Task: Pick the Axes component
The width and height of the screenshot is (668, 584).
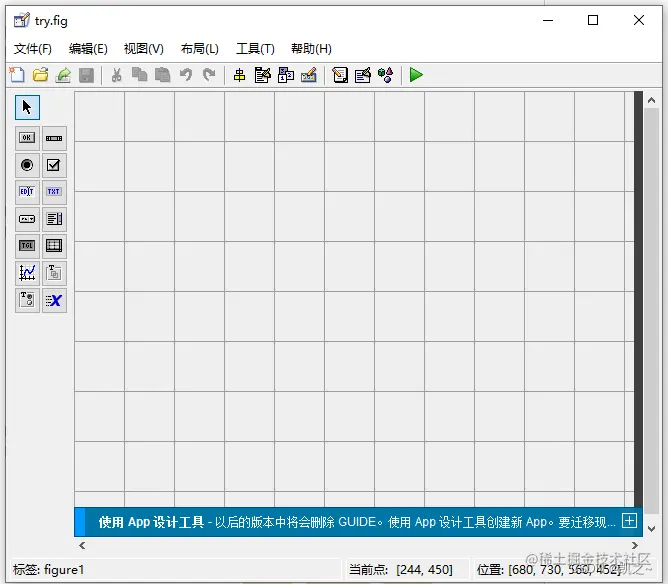Action: [x=27, y=273]
